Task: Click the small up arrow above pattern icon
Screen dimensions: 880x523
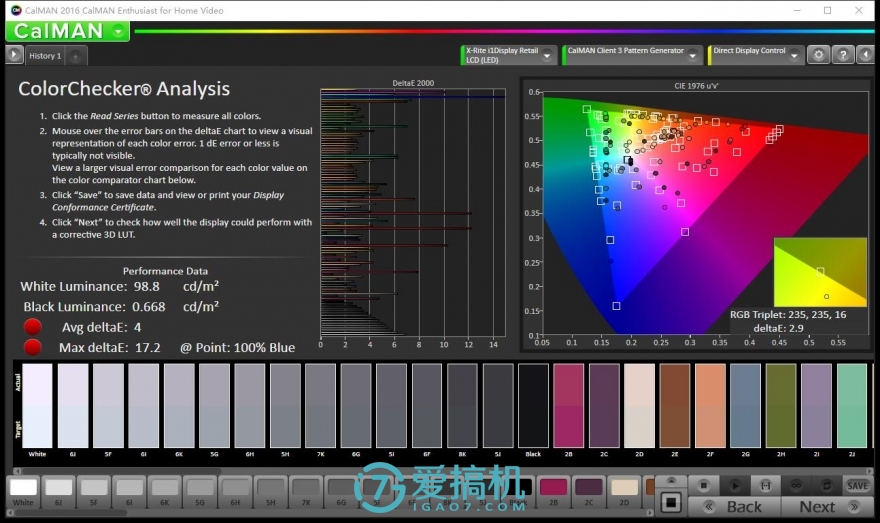Action: tap(671, 481)
